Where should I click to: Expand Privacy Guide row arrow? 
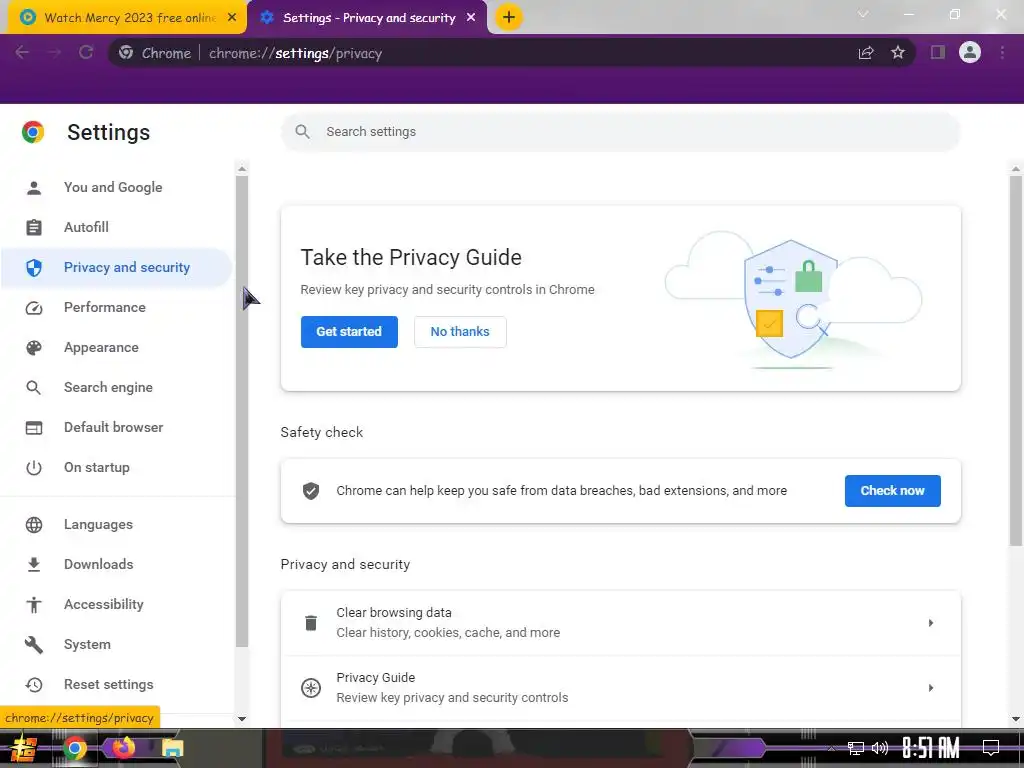(931, 688)
